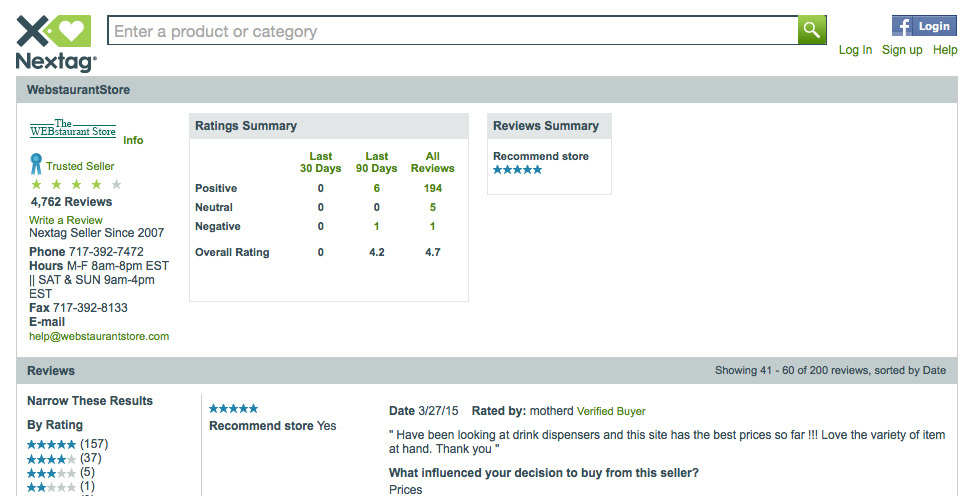This screenshot has width=963, height=496.
Task: Click the Last 30 Days column header
Action: [x=321, y=162]
